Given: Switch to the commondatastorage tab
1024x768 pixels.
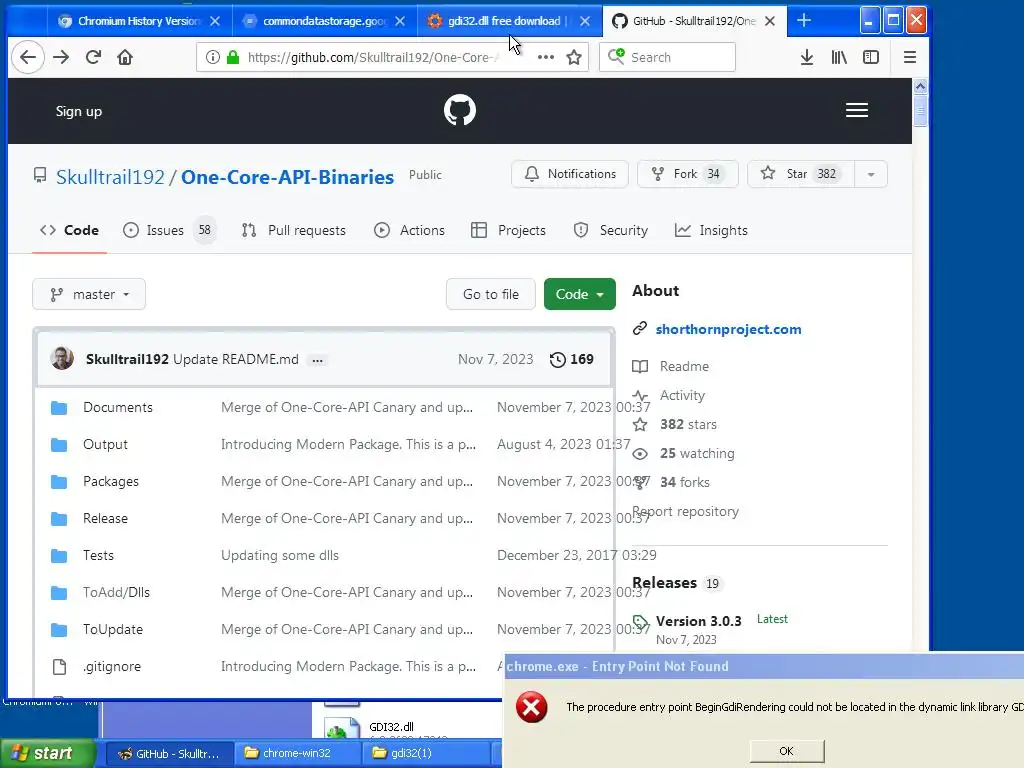Looking at the screenshot, I should pos(325,21).
